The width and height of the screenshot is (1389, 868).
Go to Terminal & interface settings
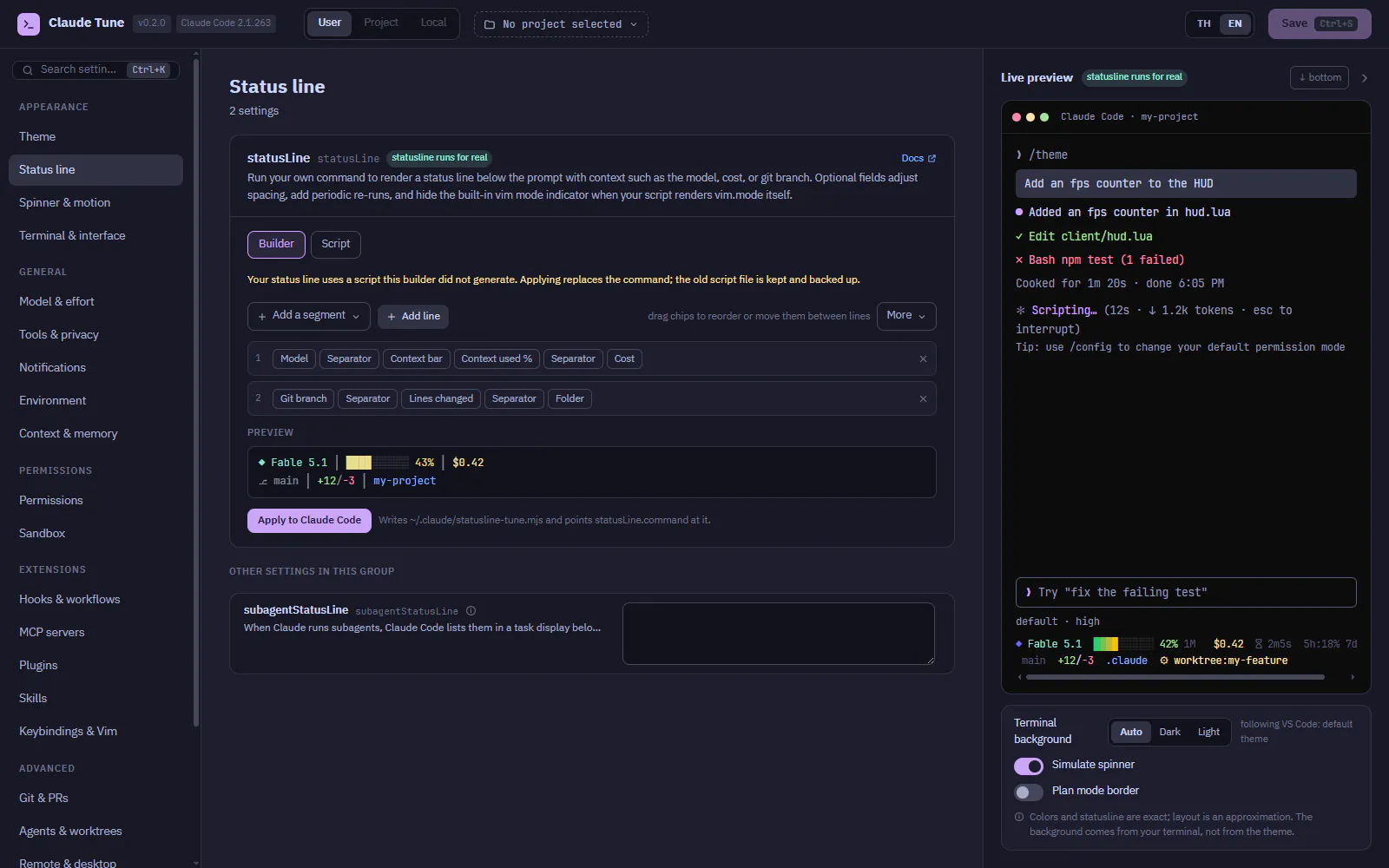pos(95,236)
